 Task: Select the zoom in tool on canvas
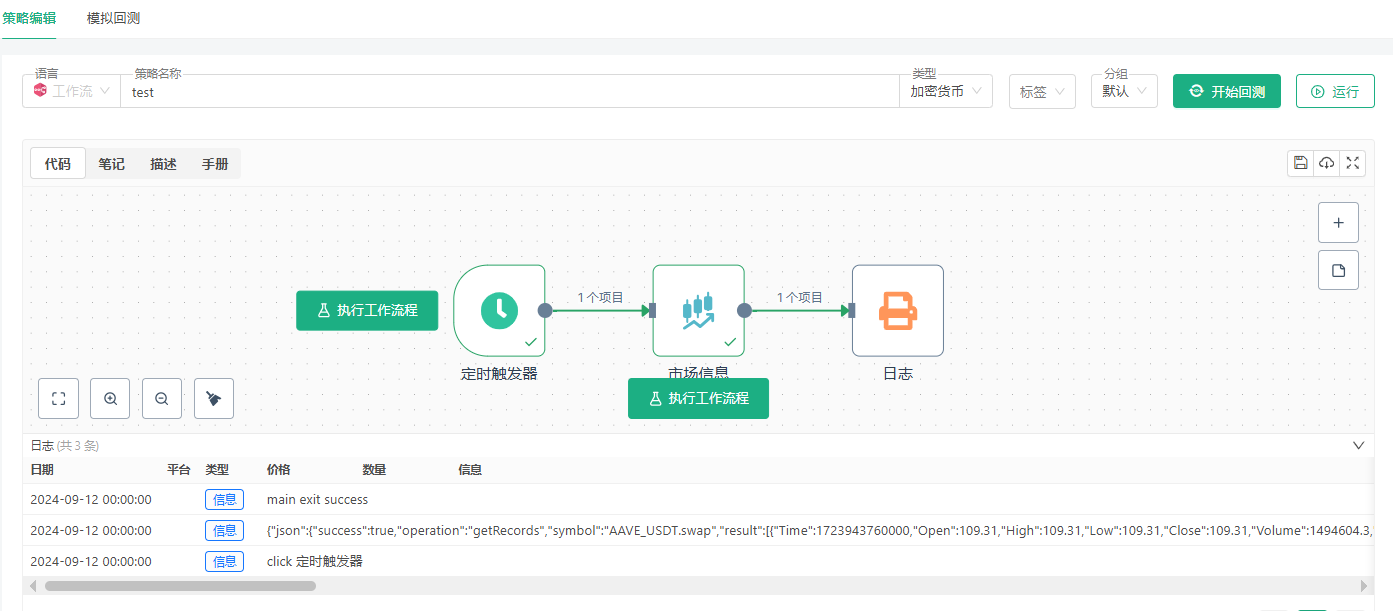[110, 398]
